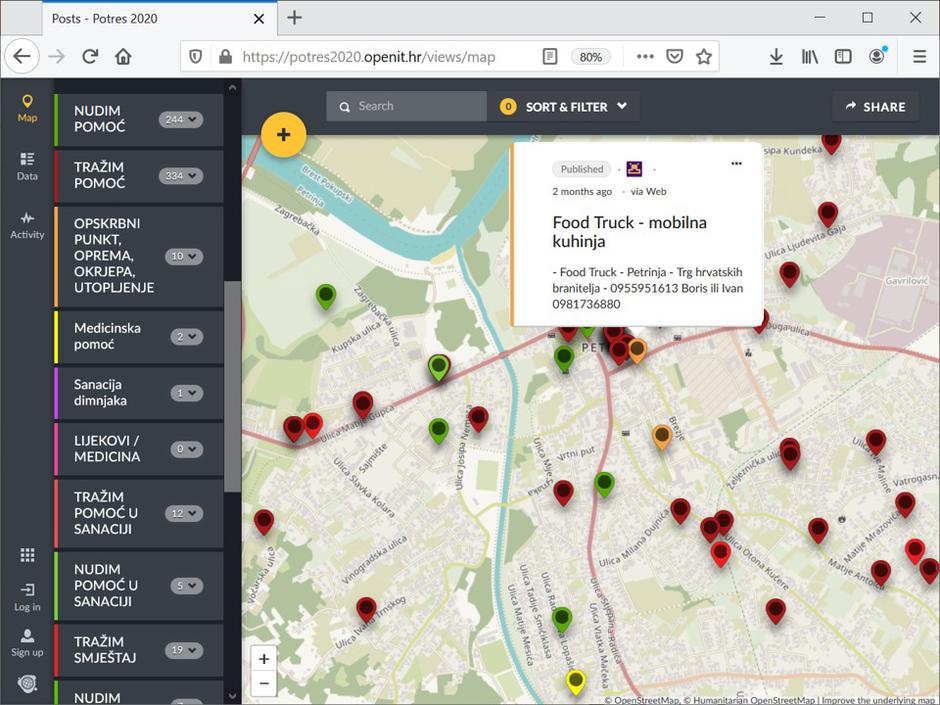
Task: Open the Data view in sidebar
Action: [x=27, y=166]
